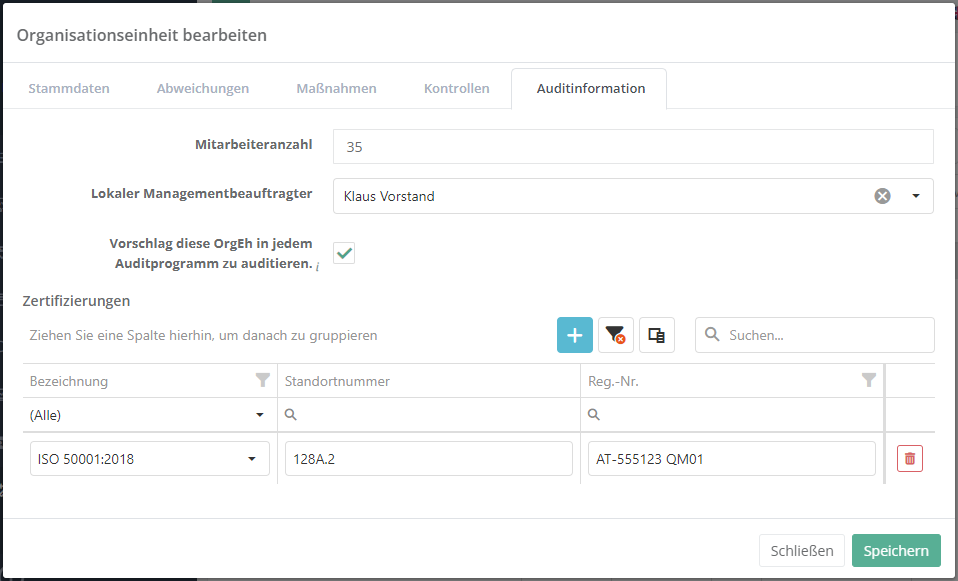Click the Schließen button
Screen dimensions: 958x581
pyautogui.click(x=801, y=550)
